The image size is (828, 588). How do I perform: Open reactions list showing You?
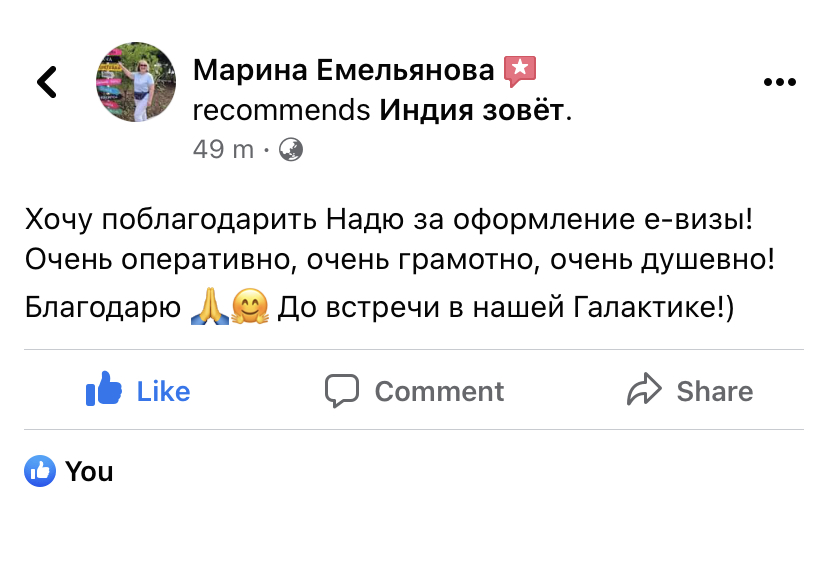point(89,472)
